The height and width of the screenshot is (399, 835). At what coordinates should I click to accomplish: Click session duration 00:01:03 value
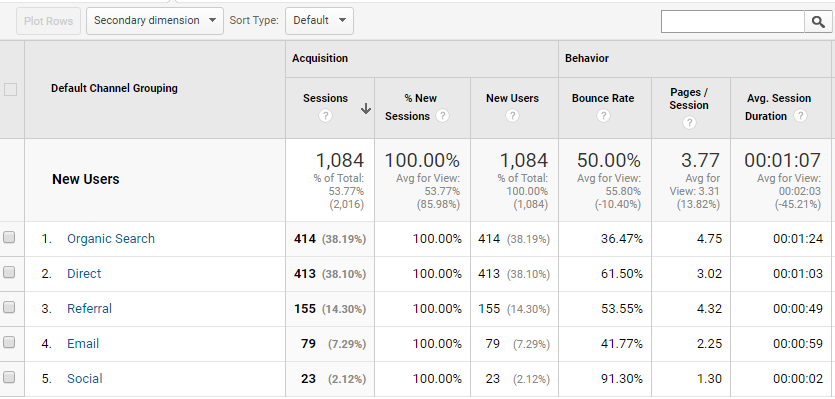pyautogui.click(x=798, y=274)
